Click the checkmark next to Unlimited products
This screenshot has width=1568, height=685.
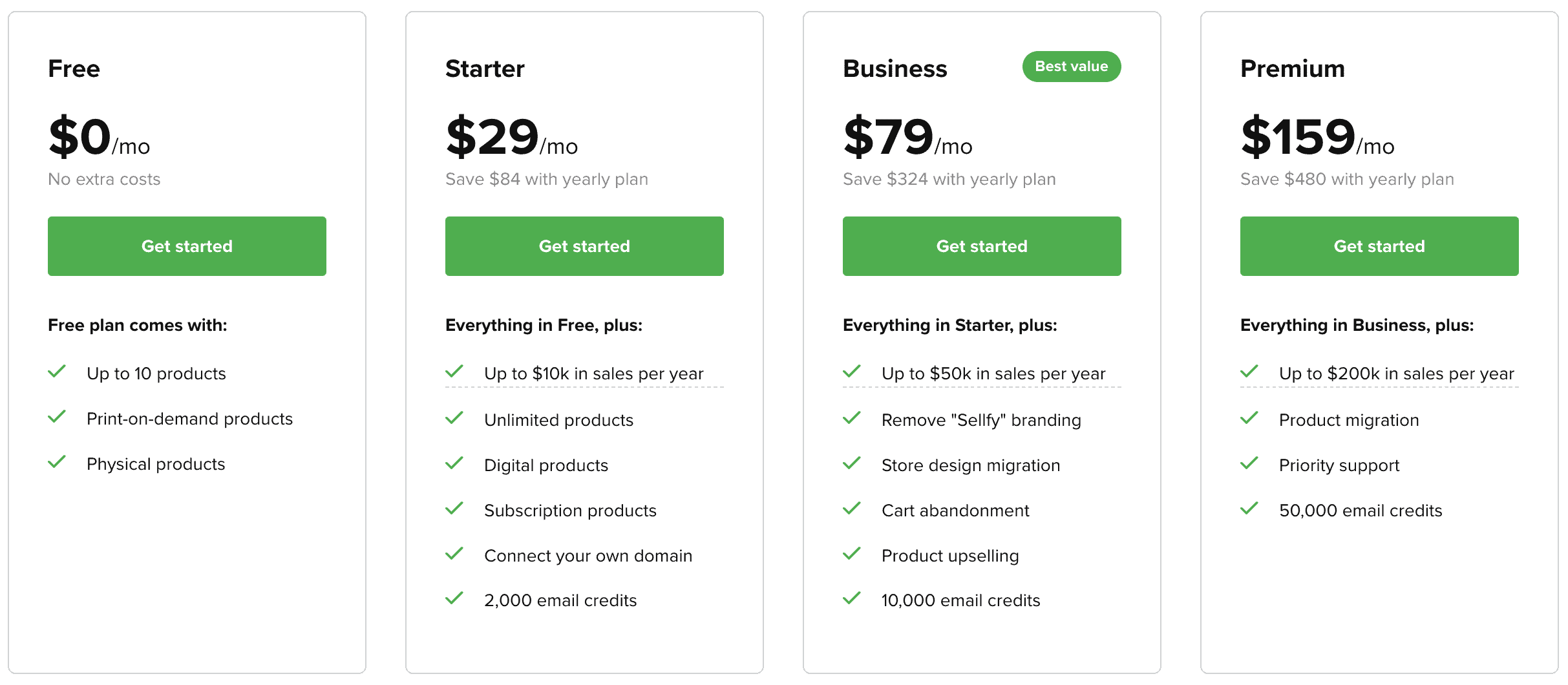pyautogui.click(x=454, y=418)
